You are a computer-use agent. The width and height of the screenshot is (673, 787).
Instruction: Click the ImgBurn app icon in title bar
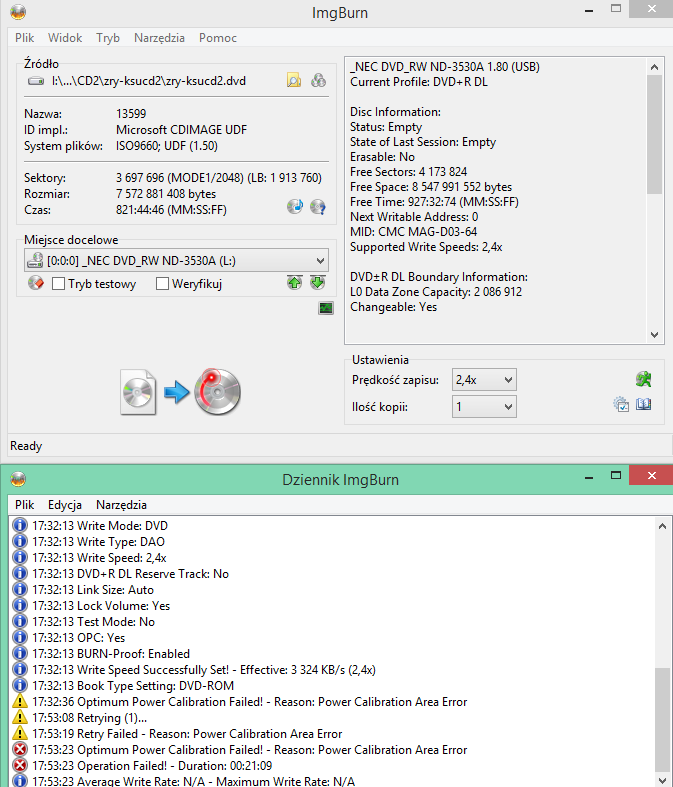pos(18,12)
